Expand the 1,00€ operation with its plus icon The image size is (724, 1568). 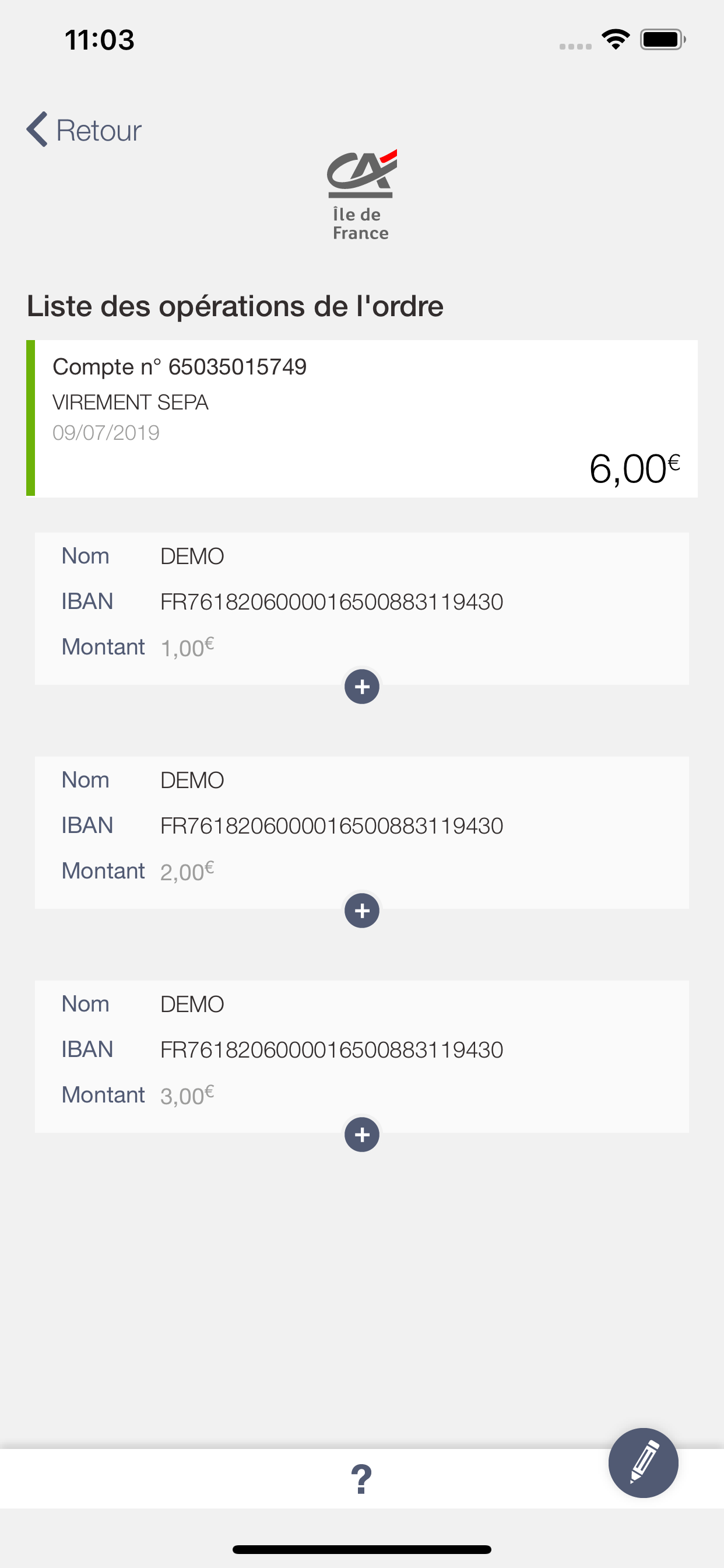pos(362,687)
